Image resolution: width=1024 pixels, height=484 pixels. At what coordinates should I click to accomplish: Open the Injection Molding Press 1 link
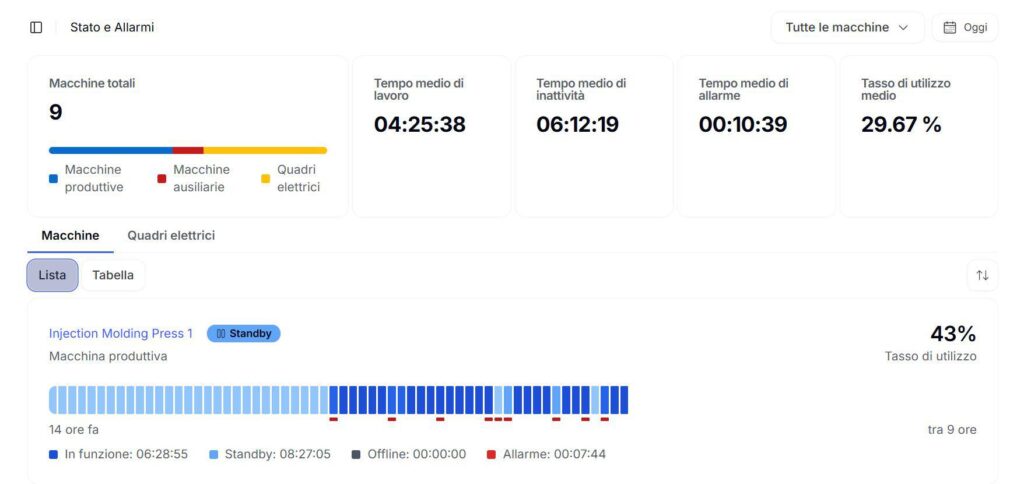[x=121, y=334]
